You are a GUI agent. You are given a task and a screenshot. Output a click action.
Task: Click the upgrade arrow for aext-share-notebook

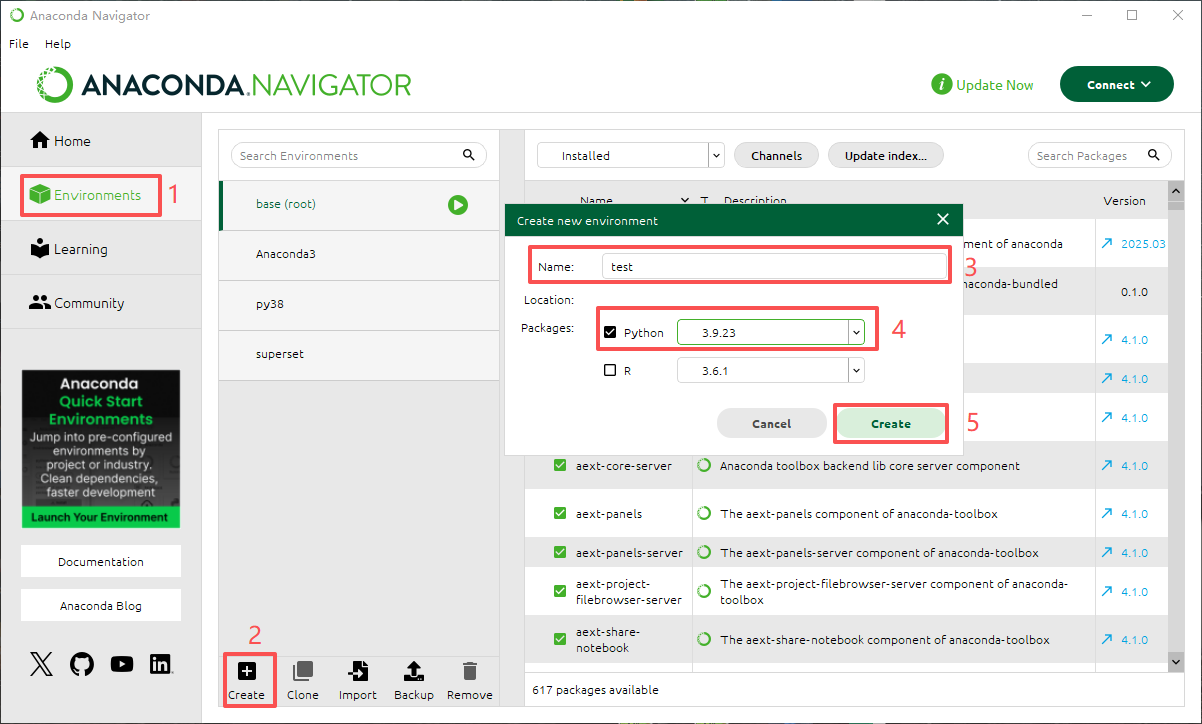pos(1107,640)
